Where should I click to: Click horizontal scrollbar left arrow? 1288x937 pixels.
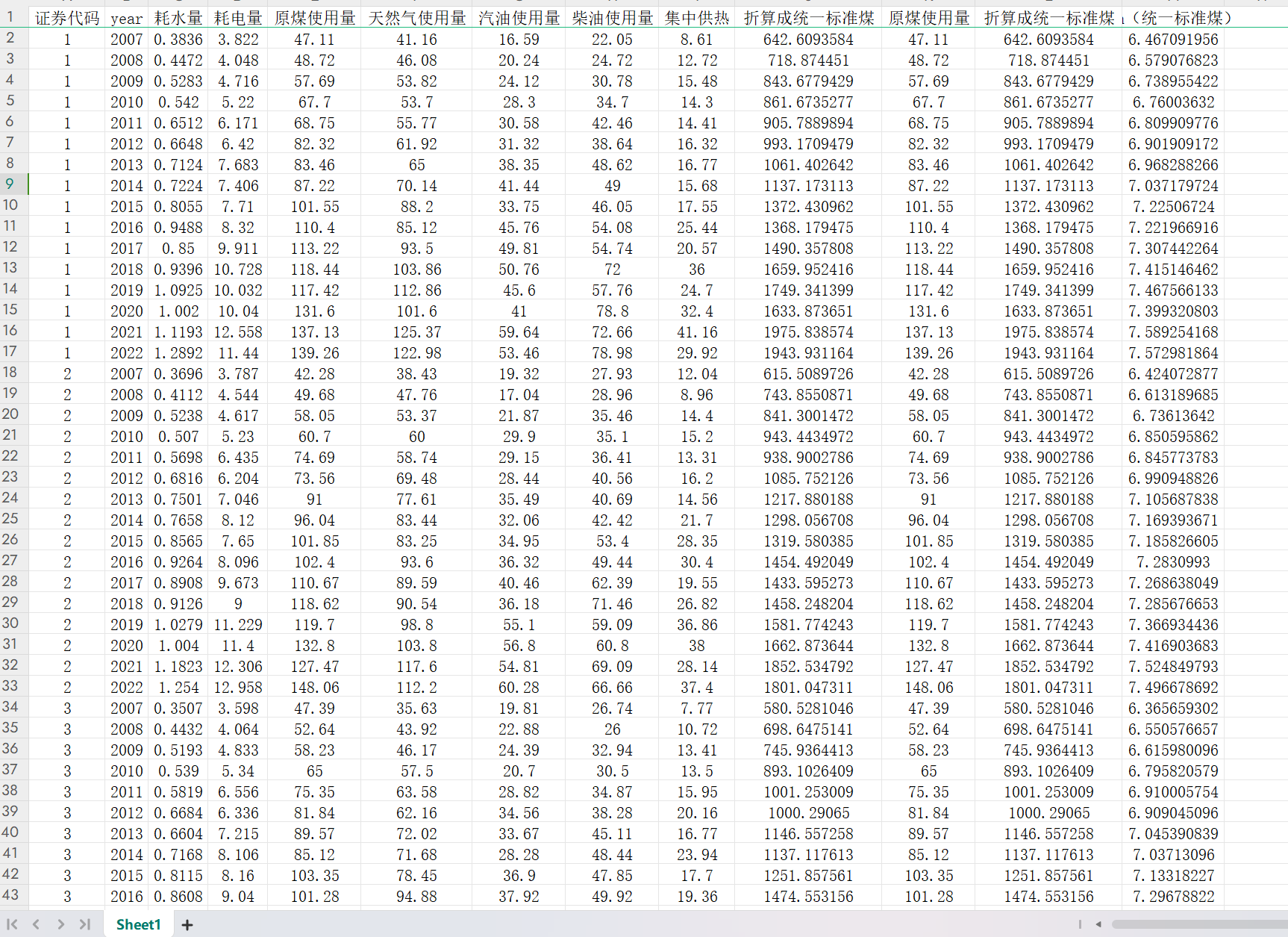[x=1098, y=924]
